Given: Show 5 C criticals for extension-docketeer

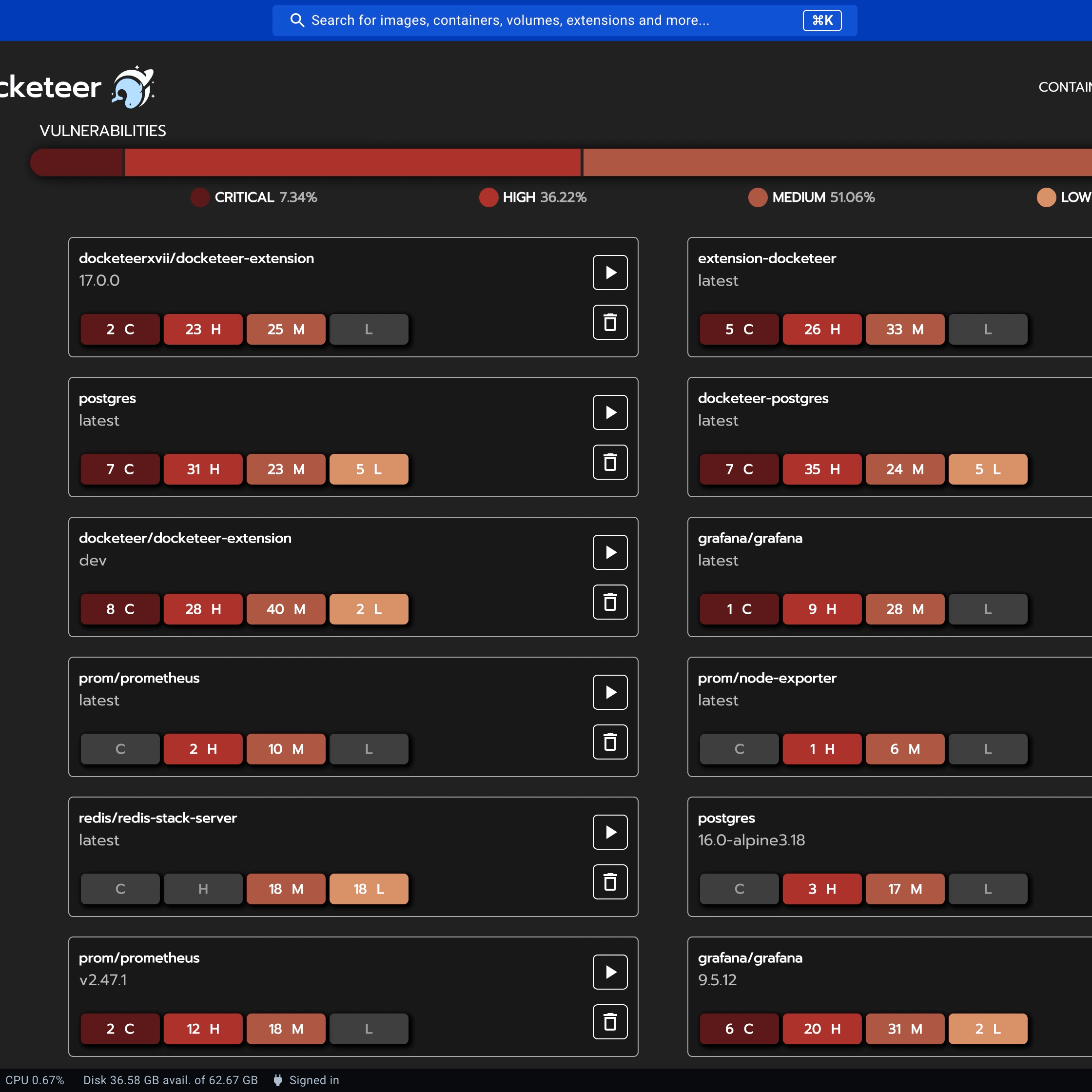Looking at the screenshot, I should 740,329.
